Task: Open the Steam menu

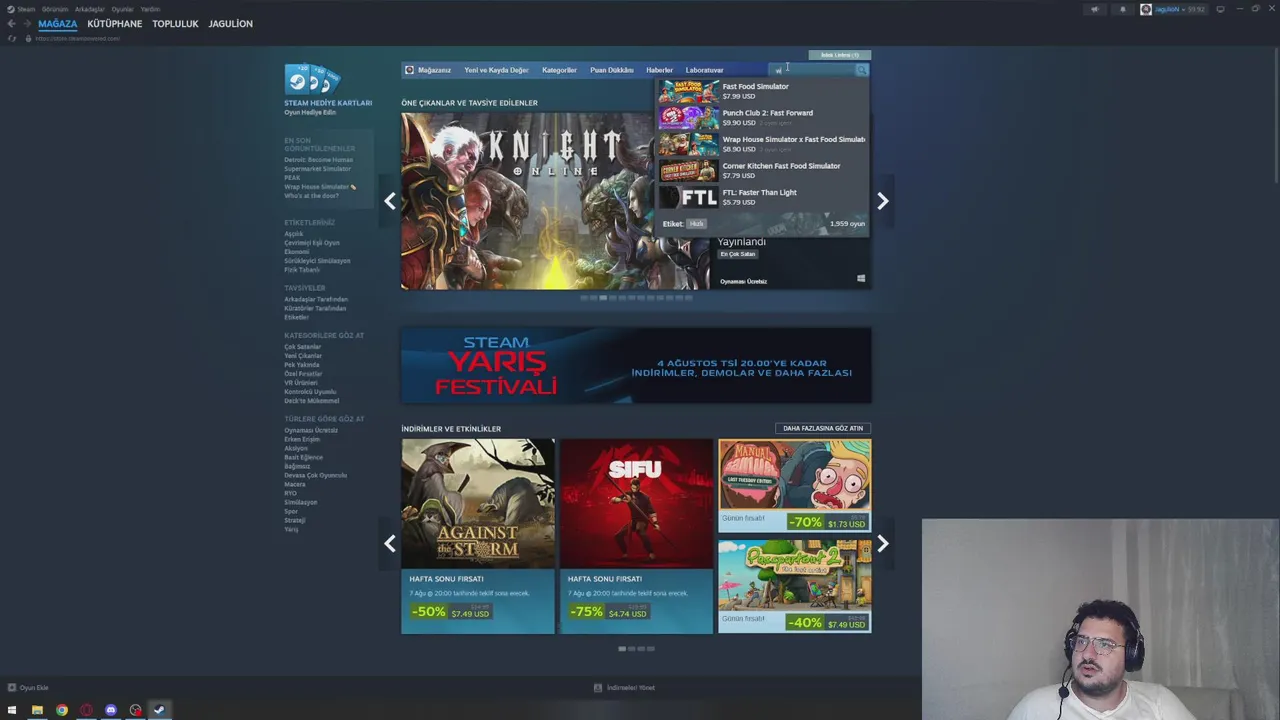Action: pos(27,9)
